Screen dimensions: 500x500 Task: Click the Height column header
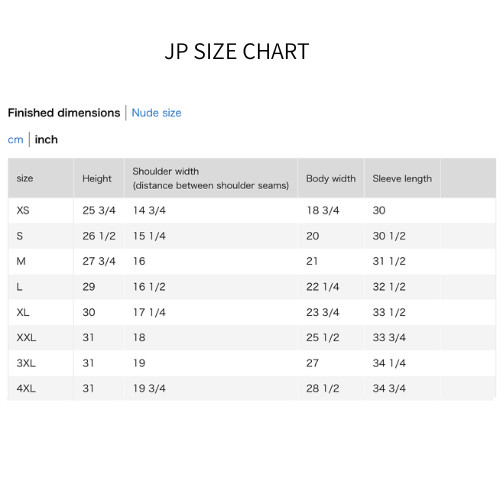(x=97, y=179)
